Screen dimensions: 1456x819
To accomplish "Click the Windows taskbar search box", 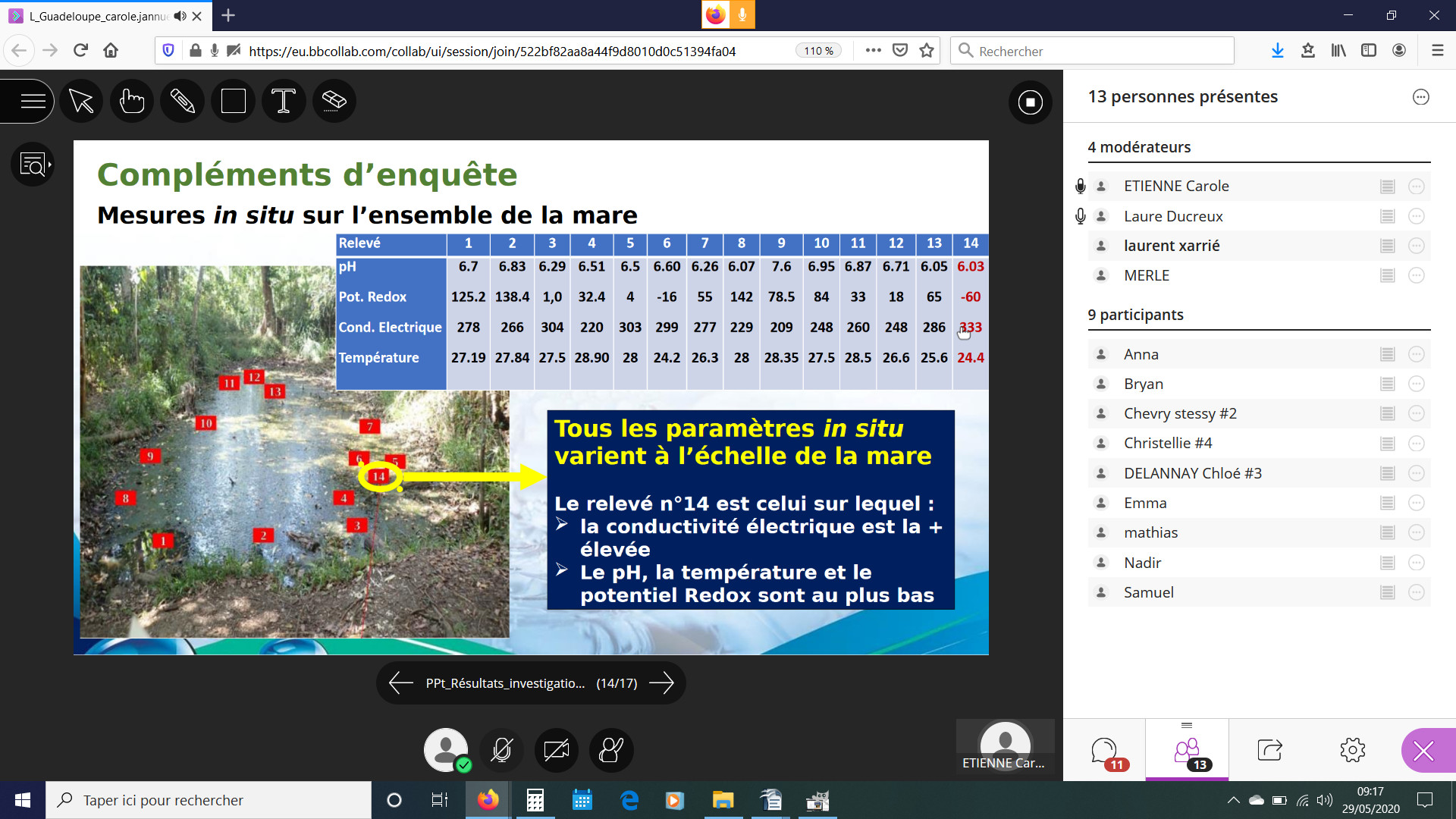I will [209, 800].
